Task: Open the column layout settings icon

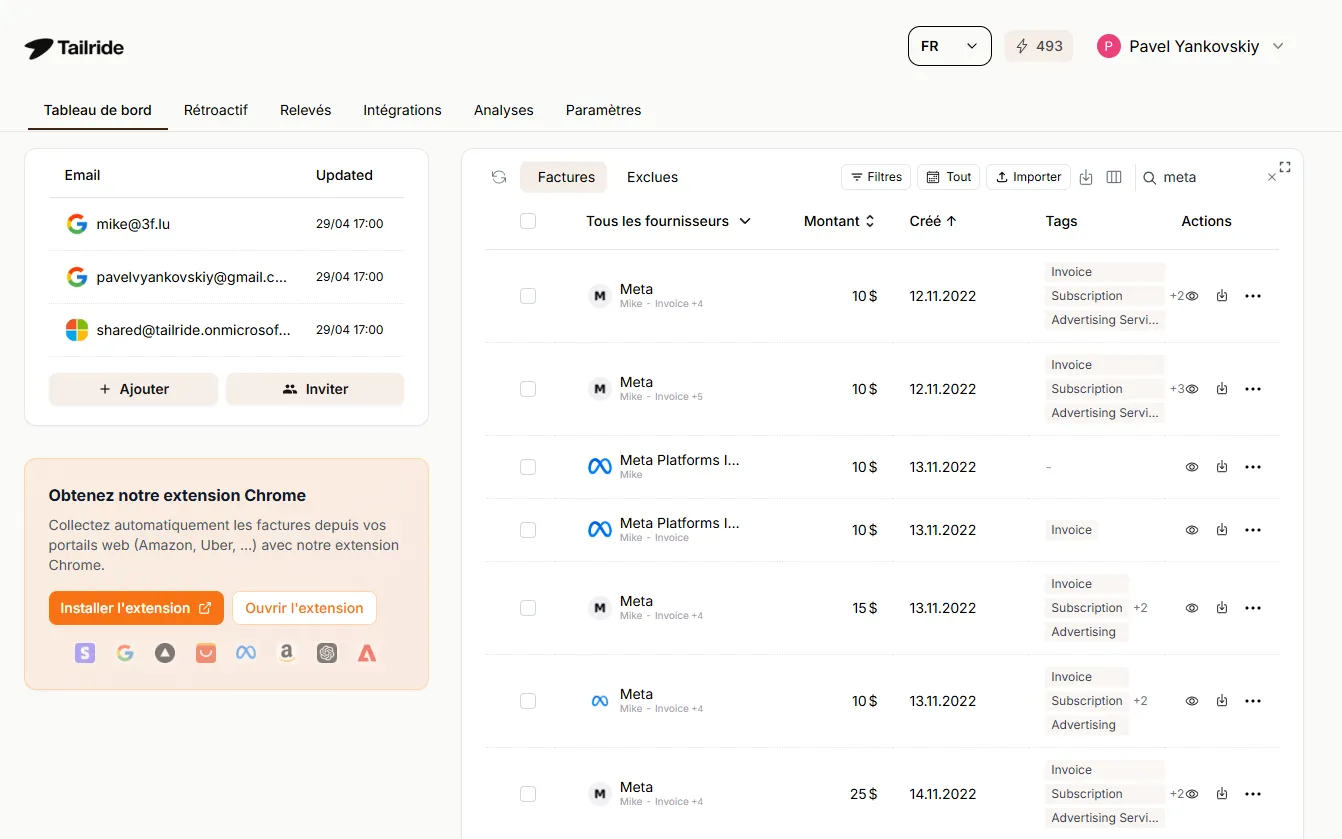Action: [1114, 176]
